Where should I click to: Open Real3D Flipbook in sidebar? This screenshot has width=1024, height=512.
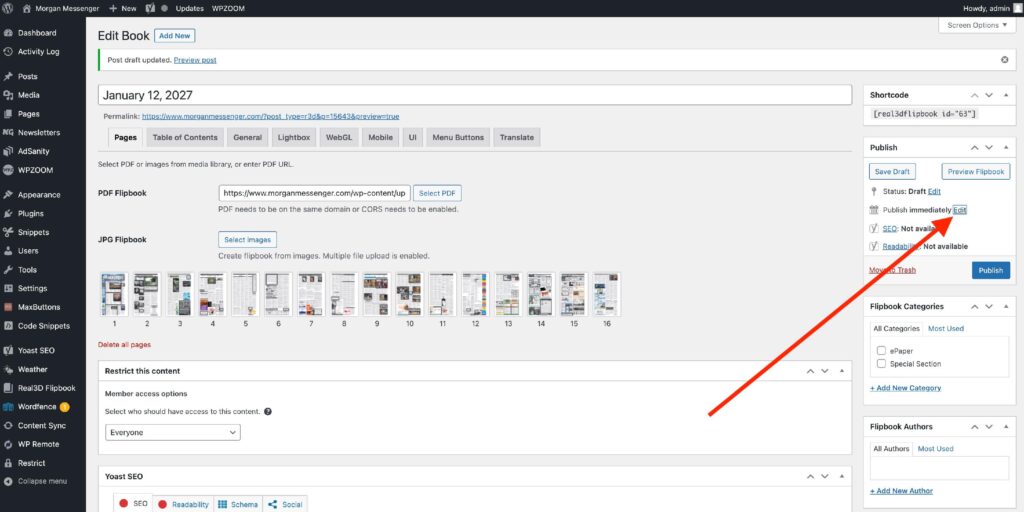[x=46, y=388]
